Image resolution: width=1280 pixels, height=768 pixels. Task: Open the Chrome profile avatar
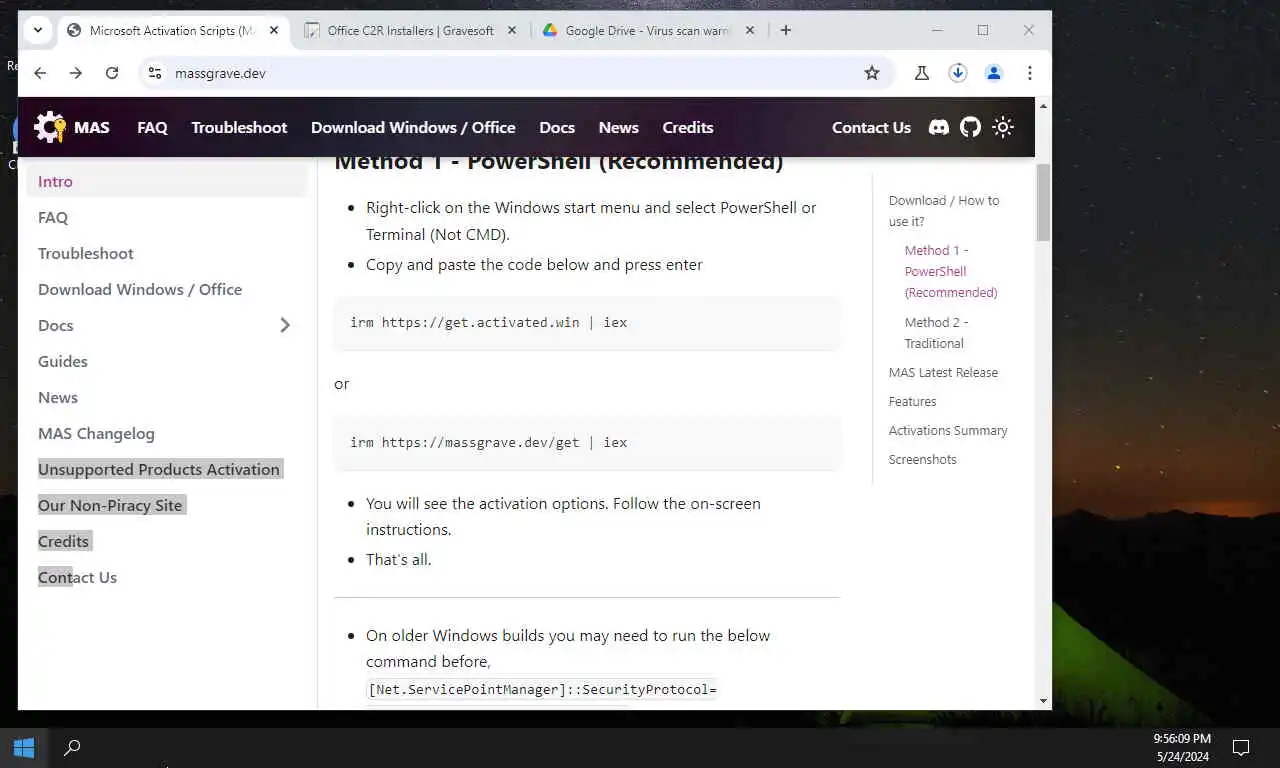click(994, 73)
